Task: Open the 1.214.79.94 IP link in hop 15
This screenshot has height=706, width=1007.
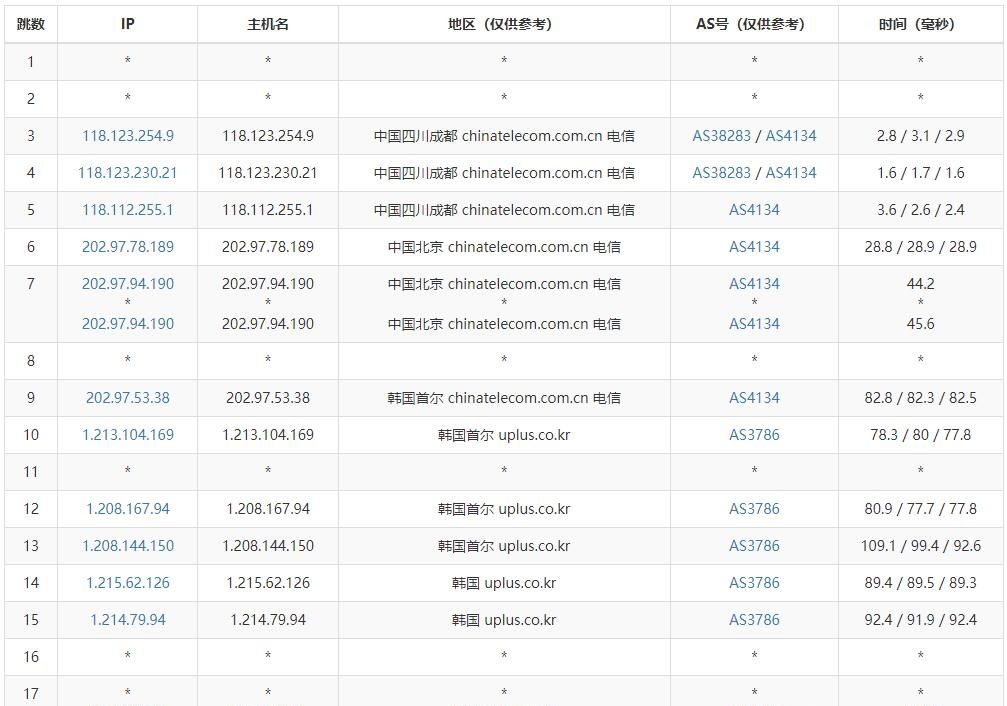Action: (x=128, y=620)
